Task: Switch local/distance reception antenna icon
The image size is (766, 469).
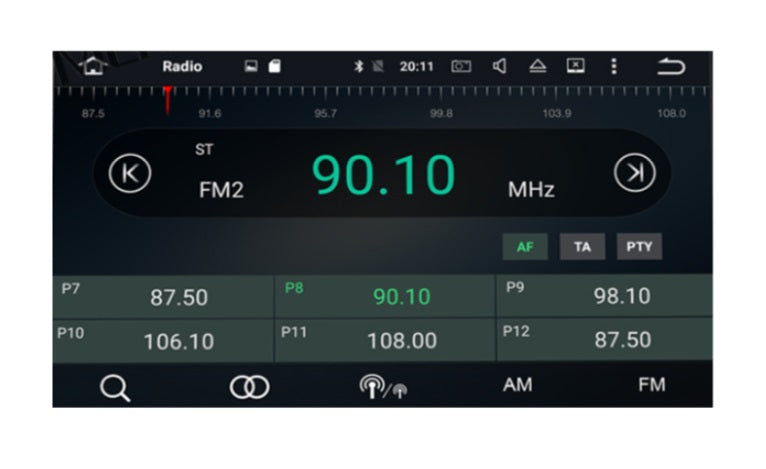Action: 382,388
